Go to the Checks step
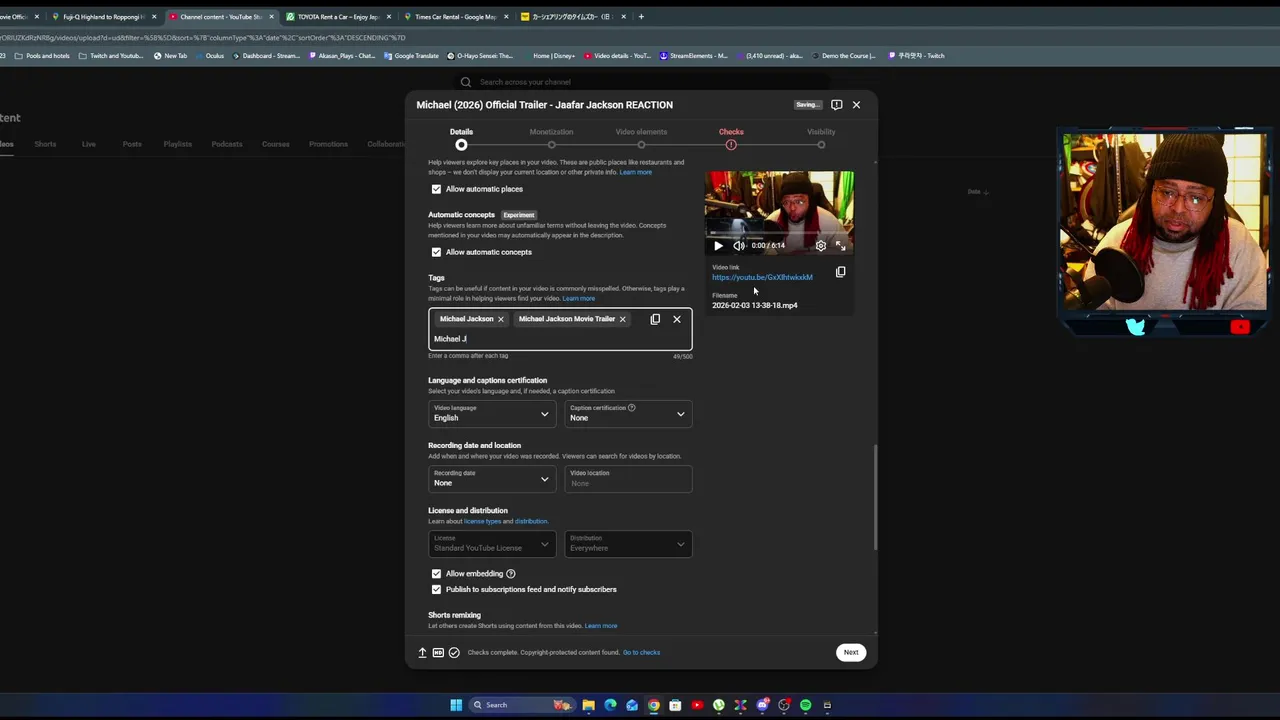 (731, 138)
